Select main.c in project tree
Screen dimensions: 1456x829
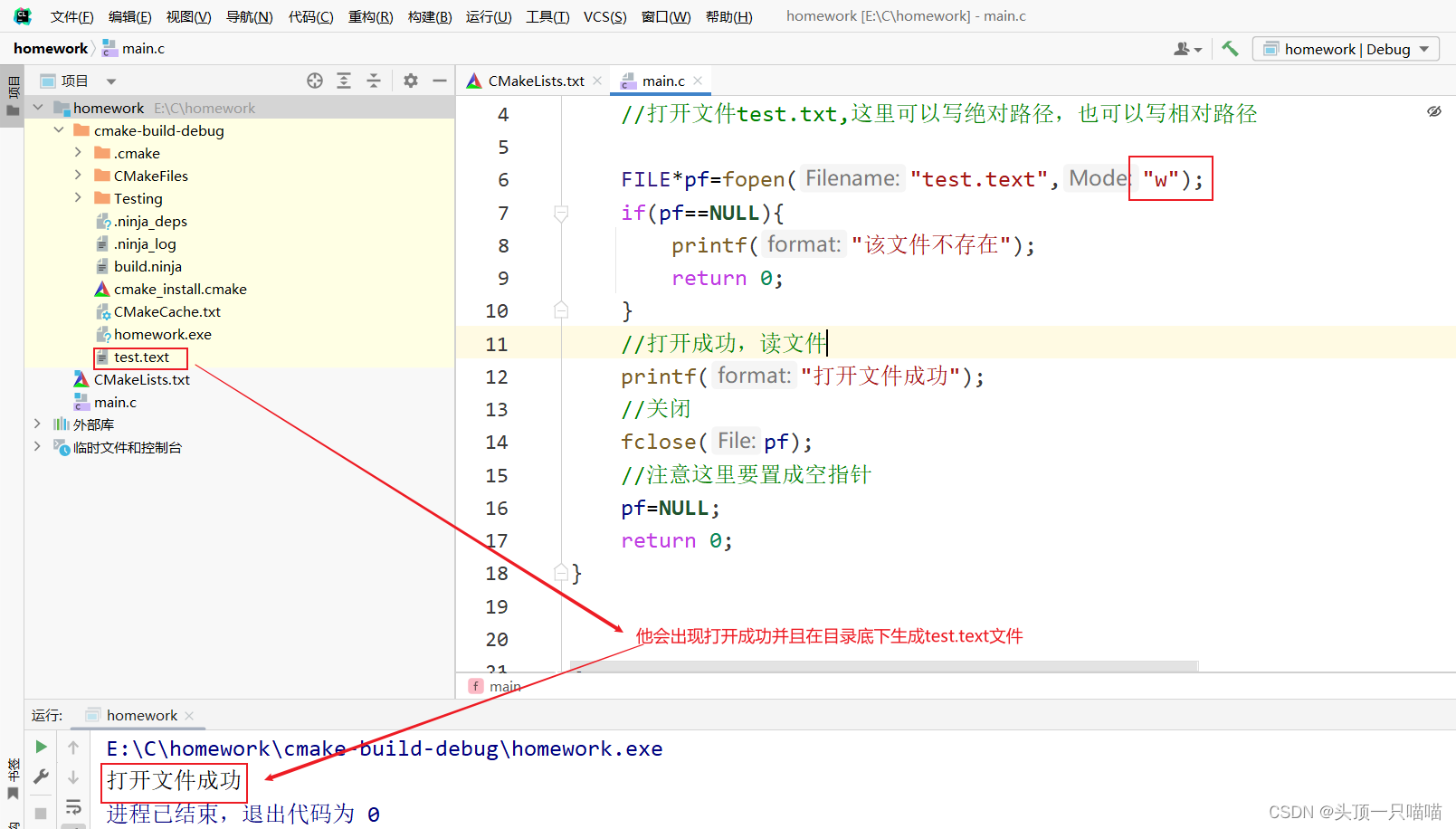pos(106,402)
